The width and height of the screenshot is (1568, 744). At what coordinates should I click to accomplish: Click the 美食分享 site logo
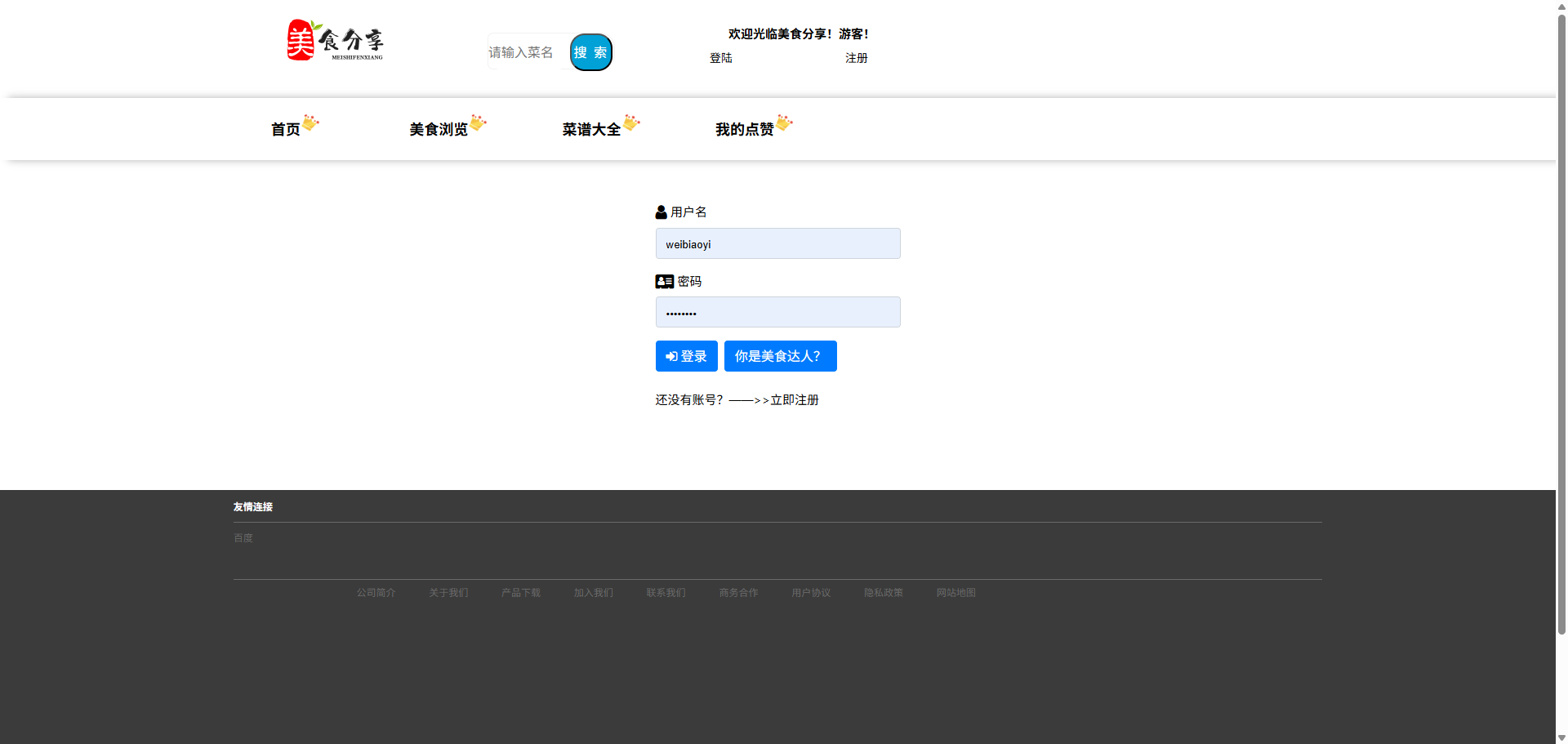click(x=335, y=40)
